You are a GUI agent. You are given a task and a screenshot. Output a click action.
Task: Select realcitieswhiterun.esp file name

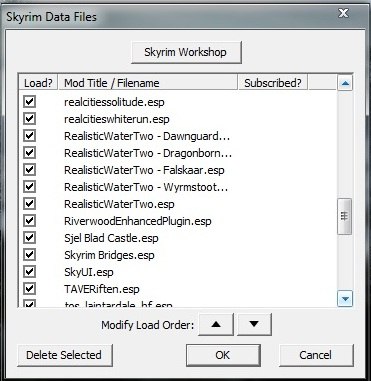[117, 119]
